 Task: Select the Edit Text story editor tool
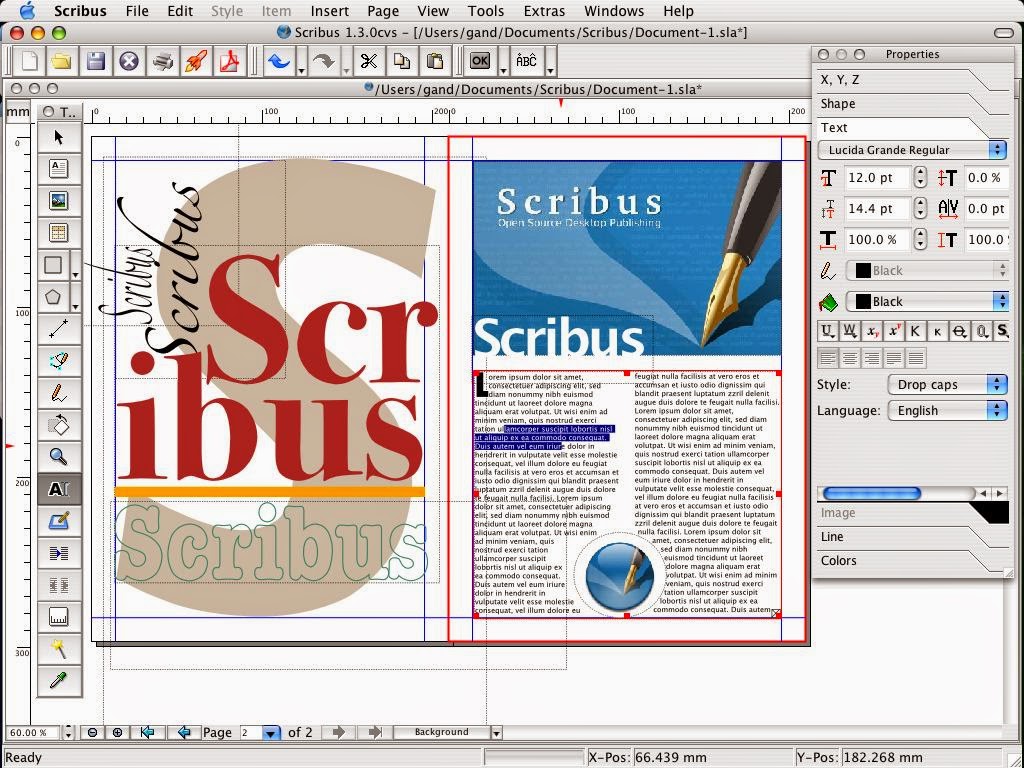[x=59, y=520]
